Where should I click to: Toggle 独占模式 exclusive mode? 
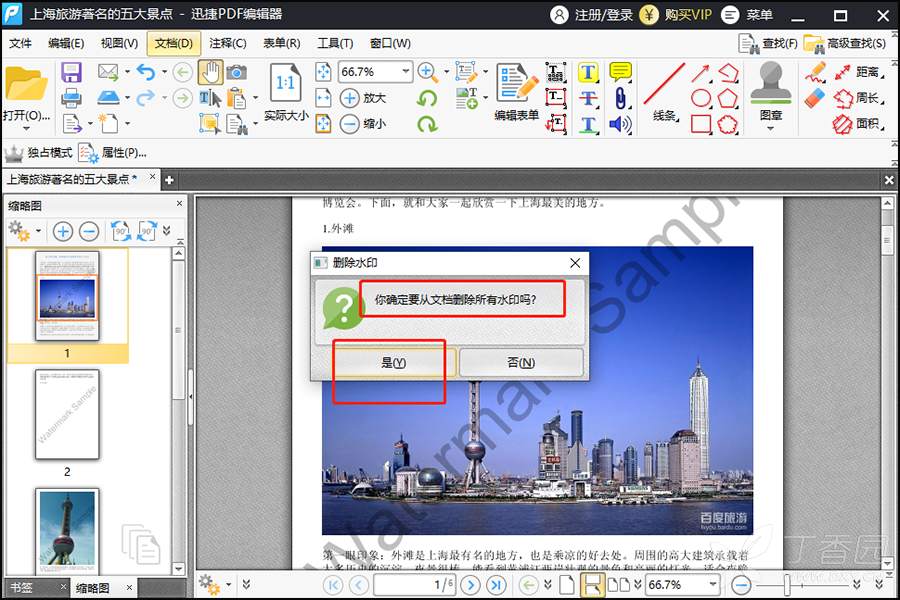[x=39, y=153]
